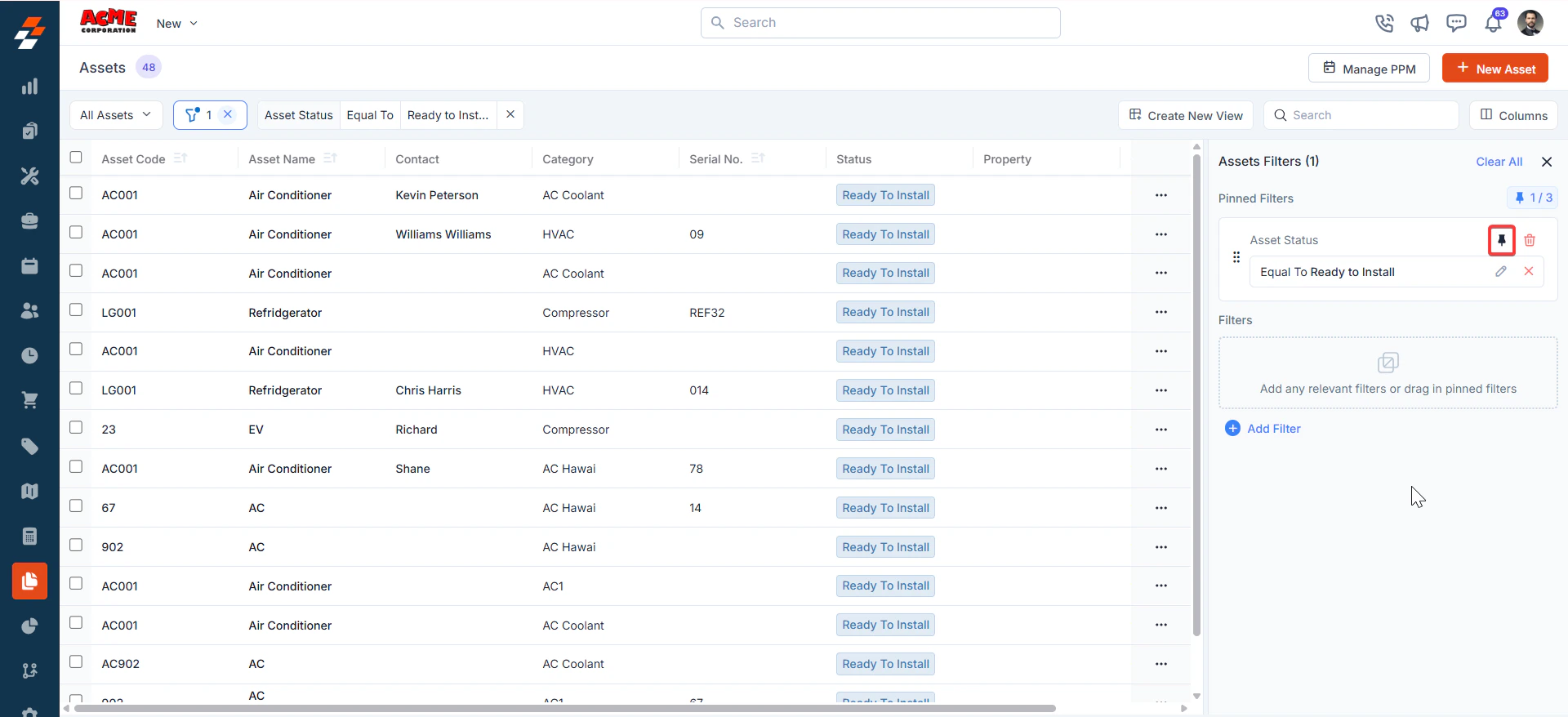Remove the Asset Status filter chip

coord(510,114)
